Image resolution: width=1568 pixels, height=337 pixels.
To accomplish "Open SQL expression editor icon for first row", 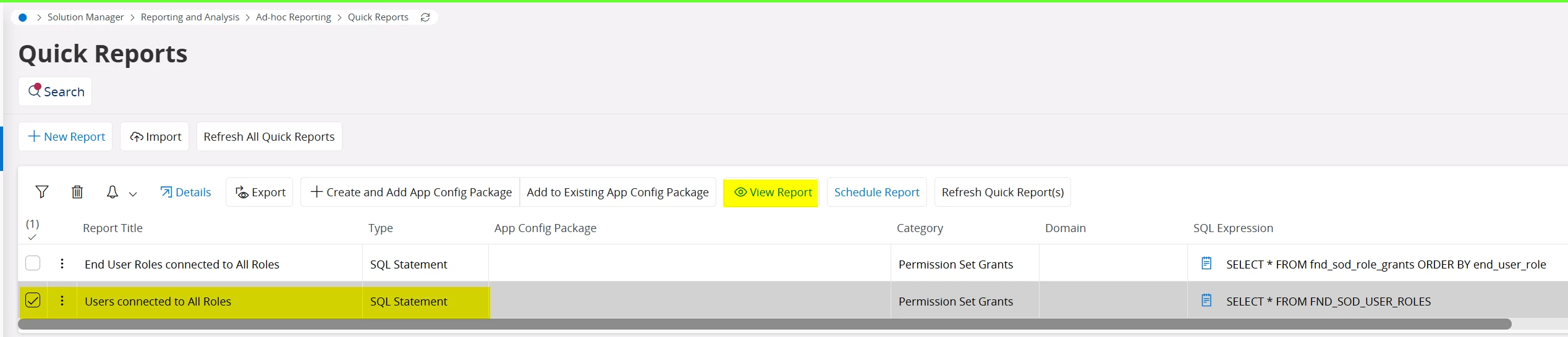I will 1206,264.
